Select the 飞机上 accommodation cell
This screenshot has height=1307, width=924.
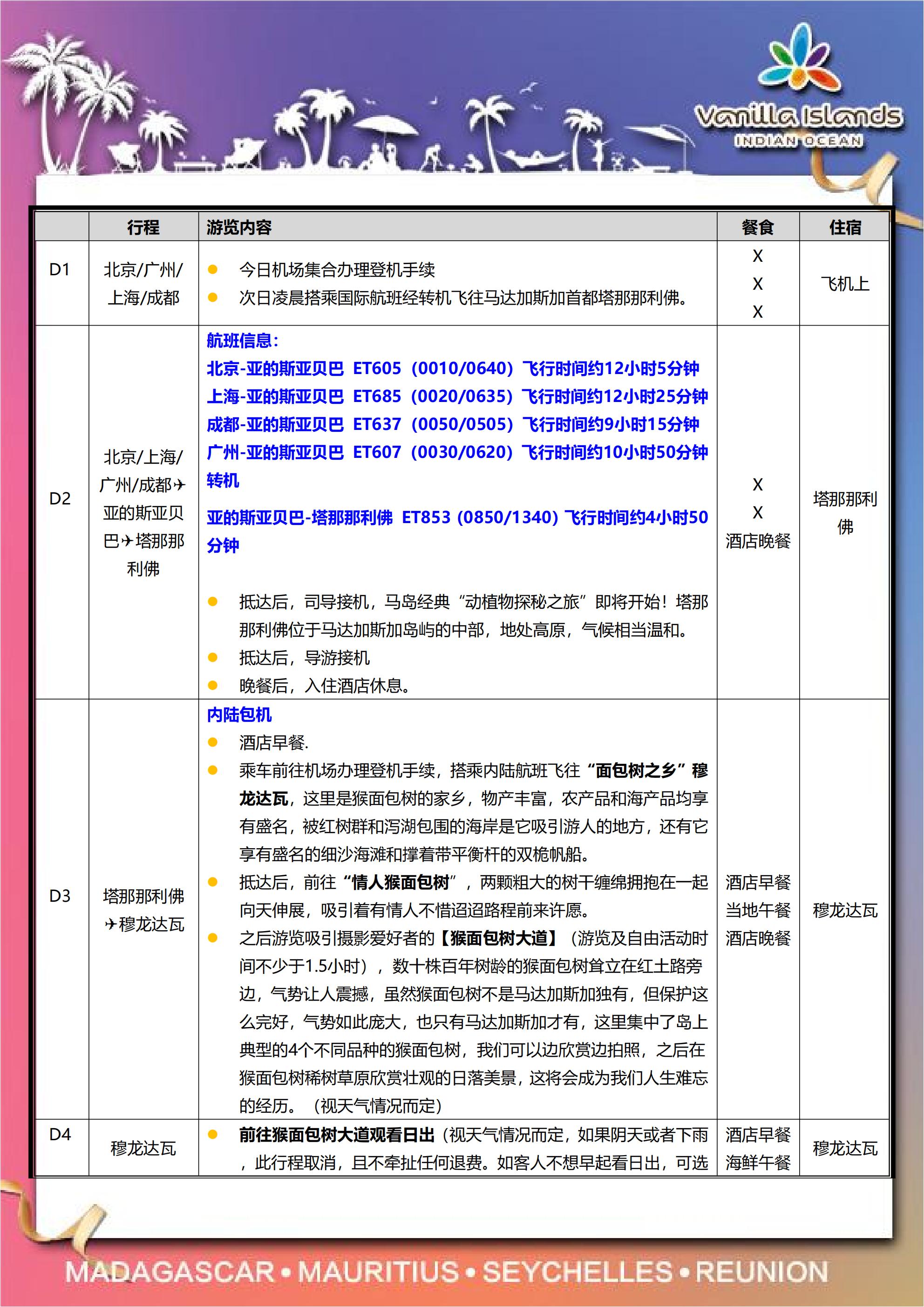[845, 284]
